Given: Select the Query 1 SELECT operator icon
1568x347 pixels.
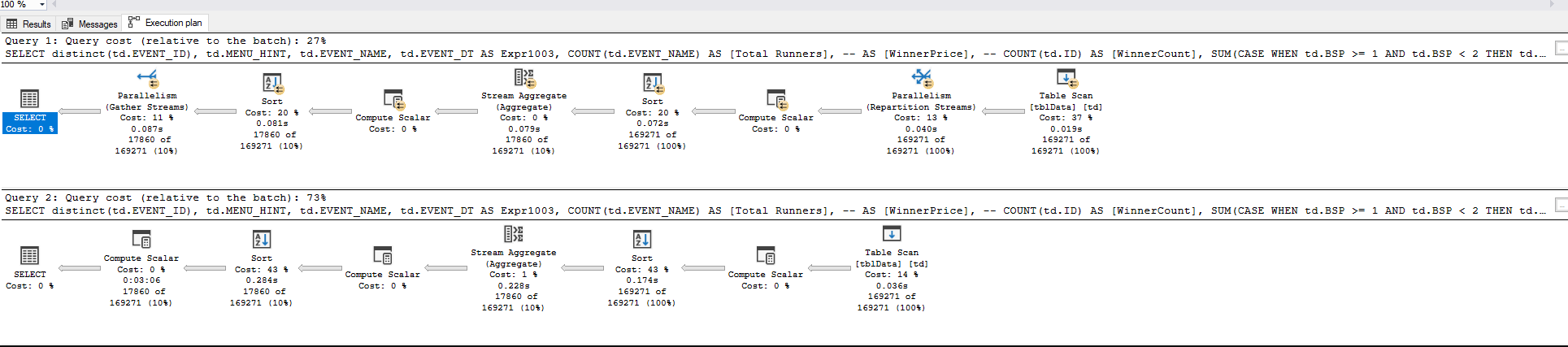Looking at the screenshot, I should [29, 99].
